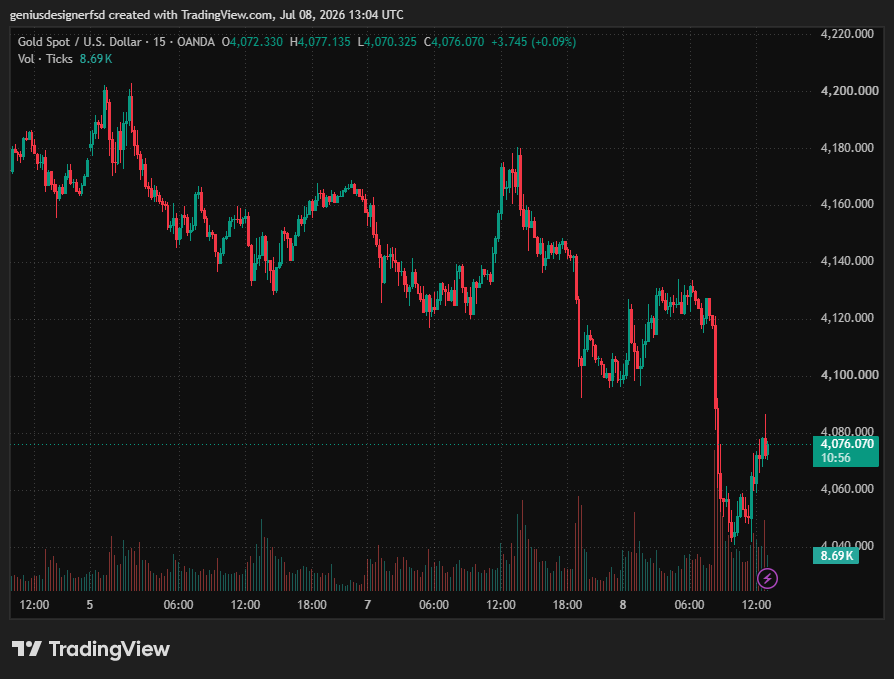Click the TradingView logo at the bottom

click(x=91, y=649)
